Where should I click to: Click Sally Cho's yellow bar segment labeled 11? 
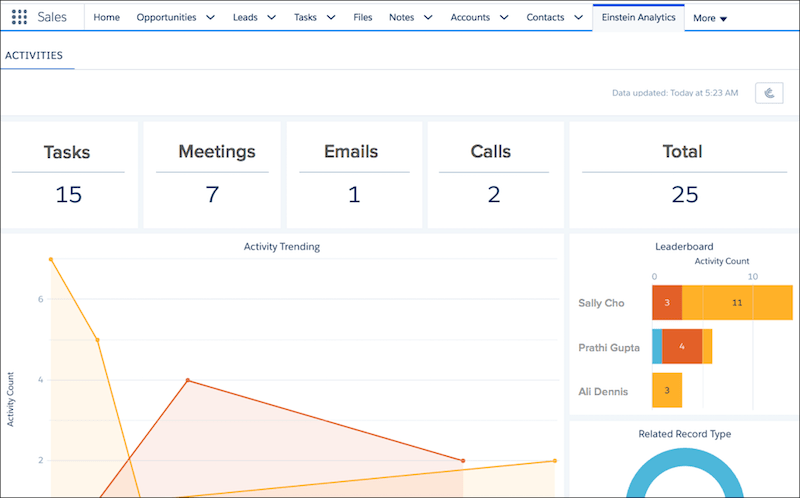click(737, 303)
